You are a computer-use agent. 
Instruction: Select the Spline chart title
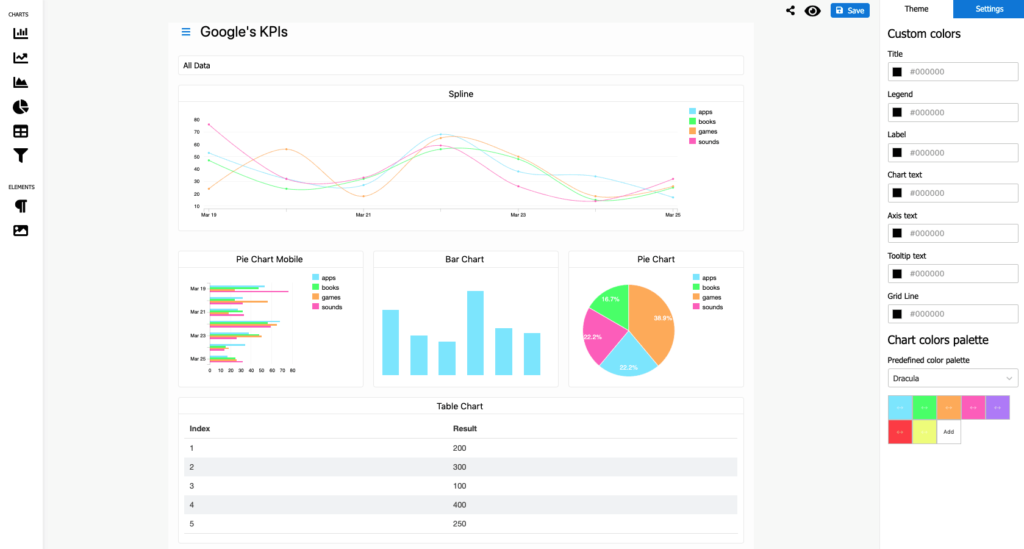461,94
